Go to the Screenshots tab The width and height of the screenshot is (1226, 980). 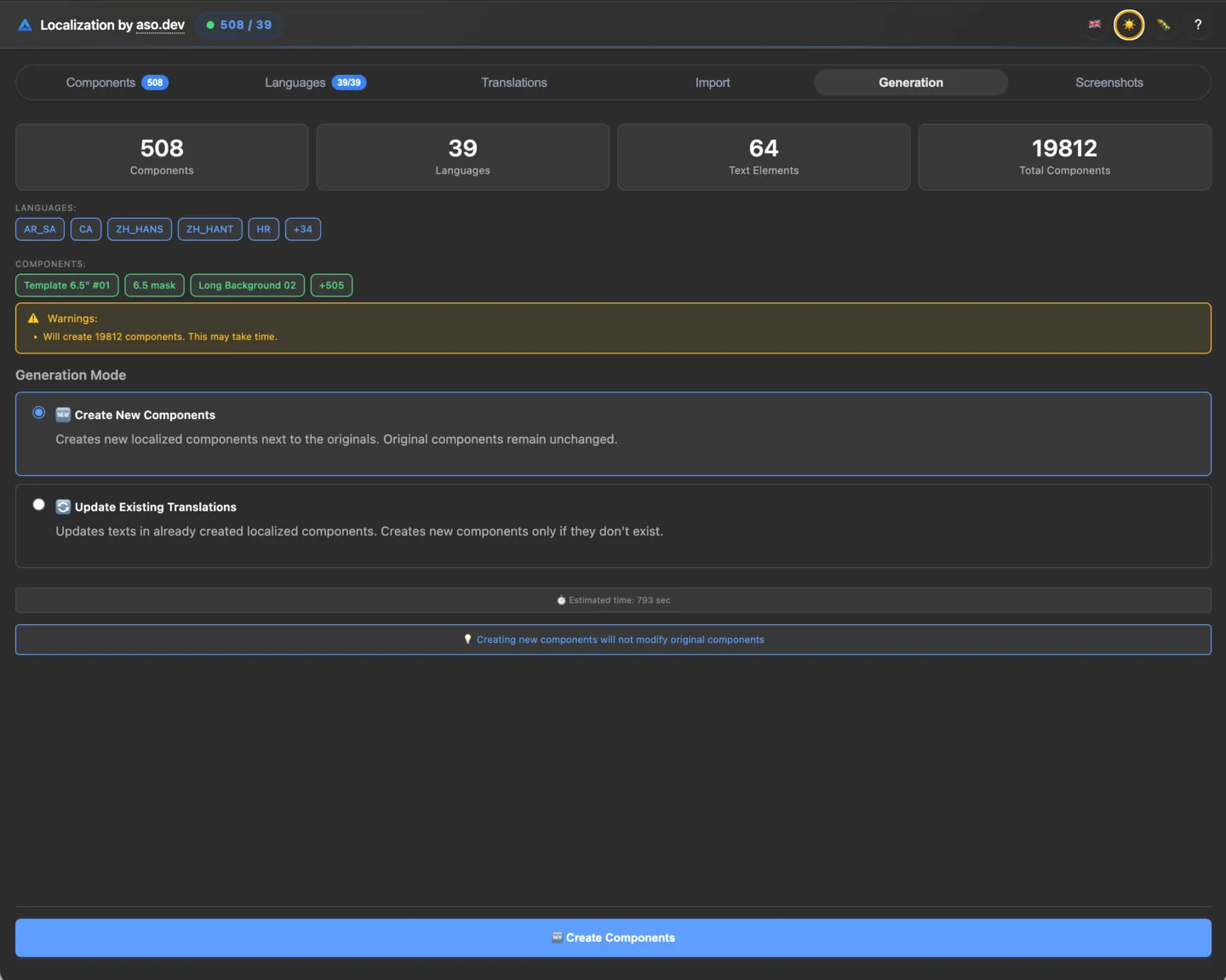tap(1109, 83)
